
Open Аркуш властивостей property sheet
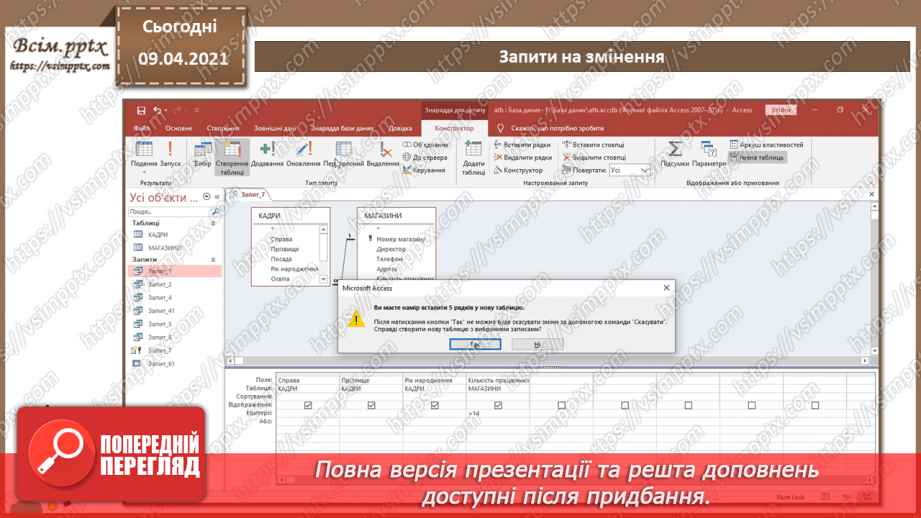coord(767,144)
